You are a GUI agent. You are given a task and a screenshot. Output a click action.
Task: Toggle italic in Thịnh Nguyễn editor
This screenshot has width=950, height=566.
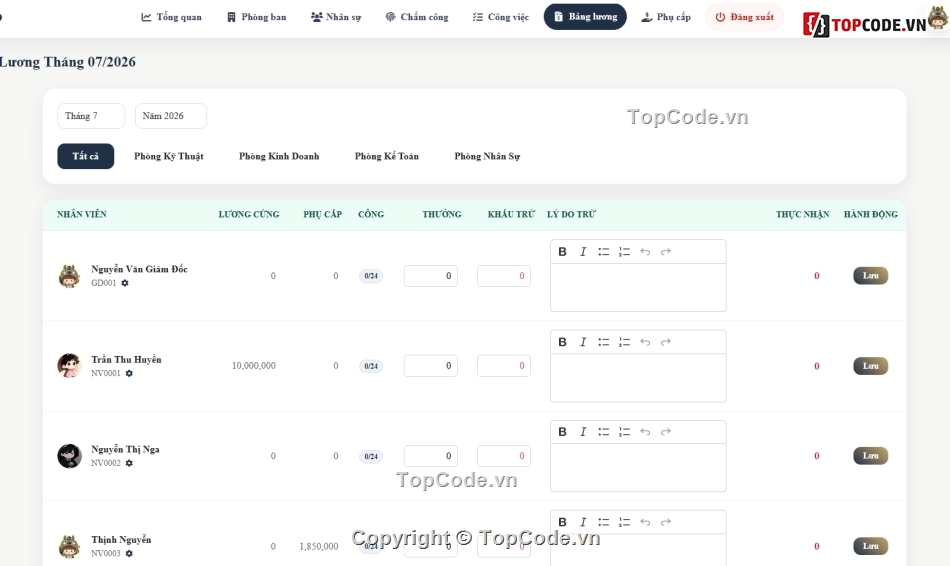[x=583, y=522]
